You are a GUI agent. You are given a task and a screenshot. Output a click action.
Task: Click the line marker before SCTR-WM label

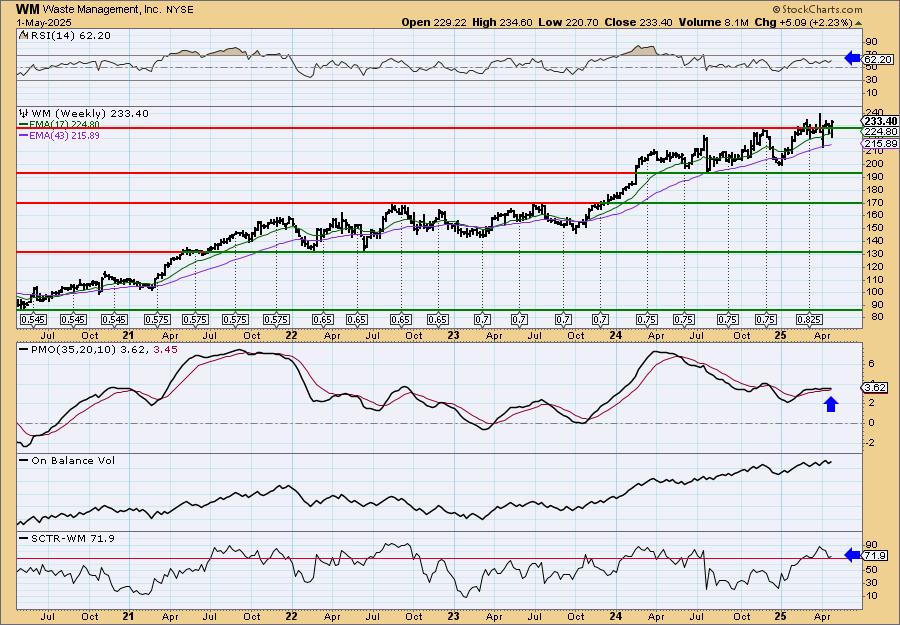[24, 538]
